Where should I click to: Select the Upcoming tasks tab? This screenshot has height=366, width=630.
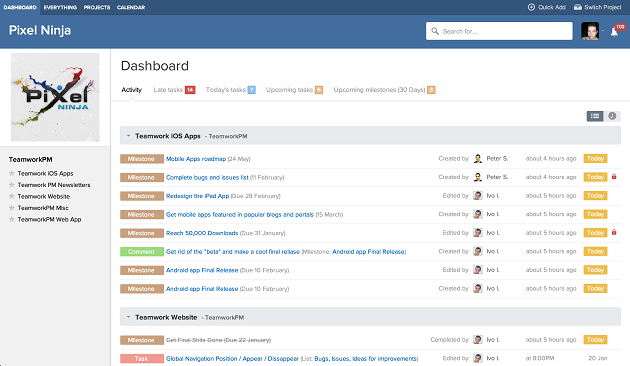tap(295, 90)
